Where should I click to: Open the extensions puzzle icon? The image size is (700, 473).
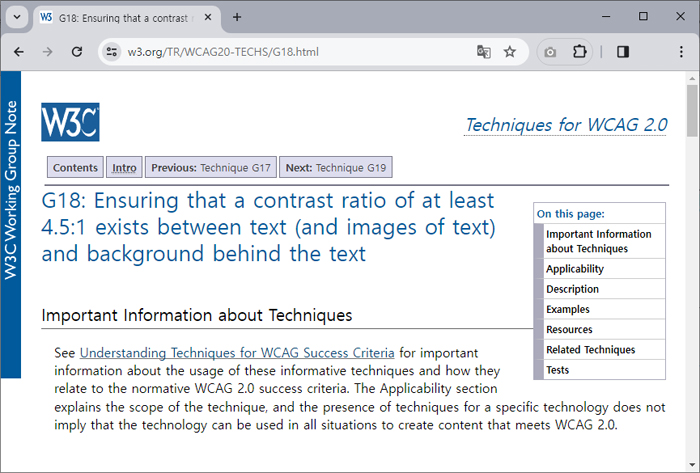click(579, 52)
